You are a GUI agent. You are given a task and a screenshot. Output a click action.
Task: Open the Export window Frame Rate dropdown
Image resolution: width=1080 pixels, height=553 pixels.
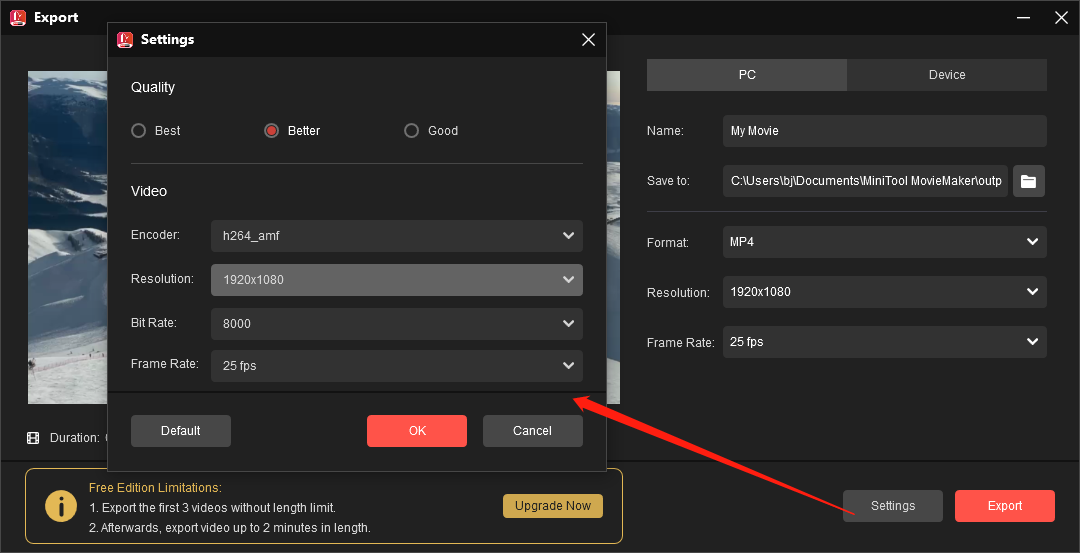point(884,342)
